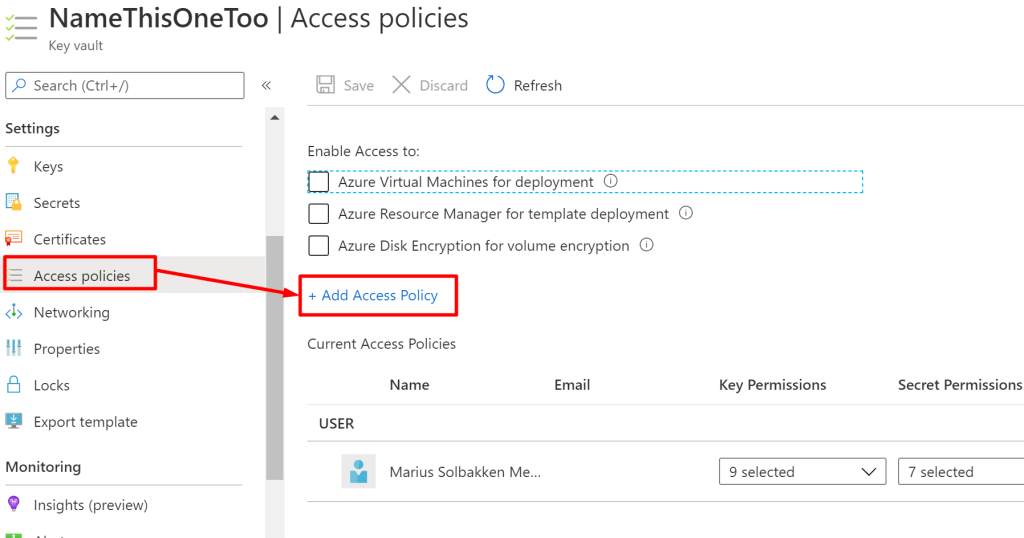Enable Azure Virtual Machines for deployment checkbox
The width and height of the screenshot is (1024, 538).
point(319,182)
